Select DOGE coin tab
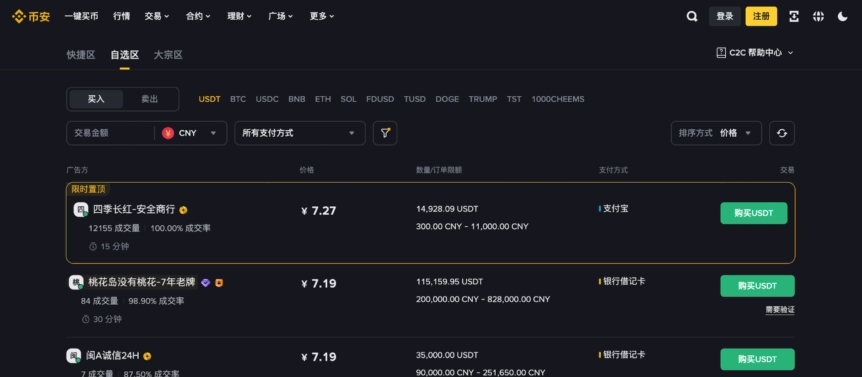 447,99
